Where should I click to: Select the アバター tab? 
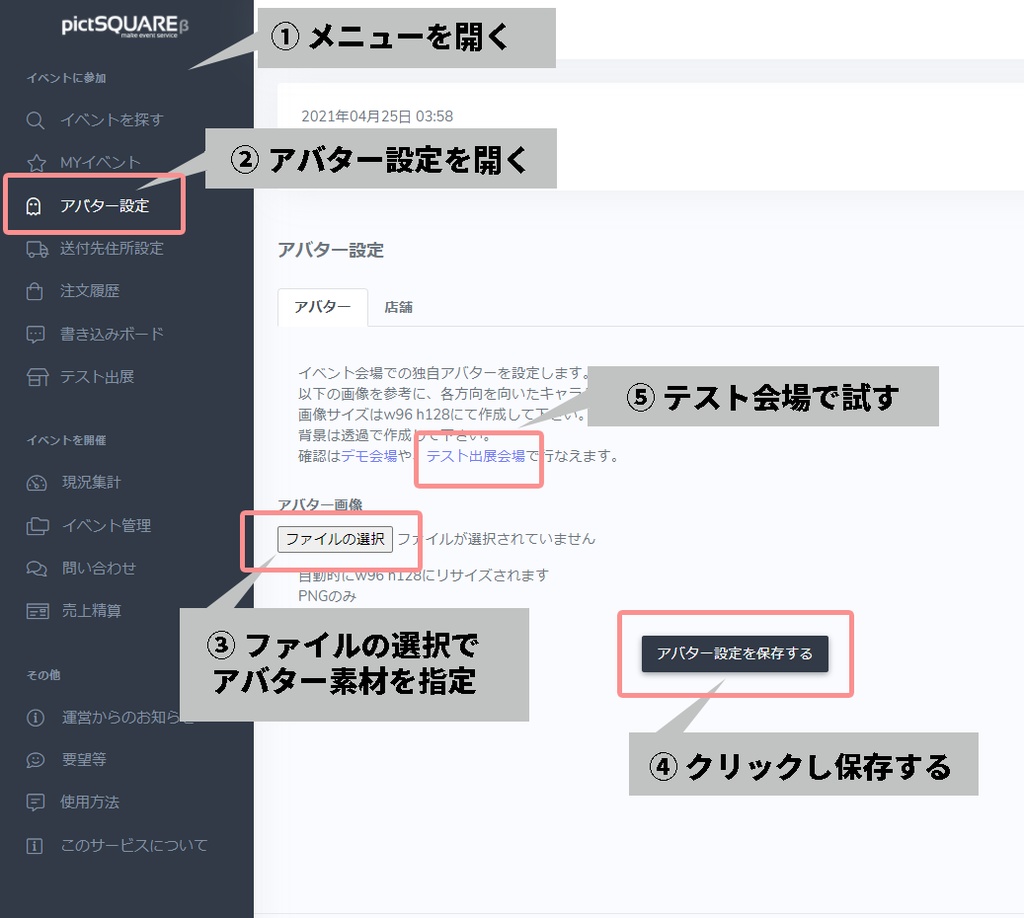(322, 308)
